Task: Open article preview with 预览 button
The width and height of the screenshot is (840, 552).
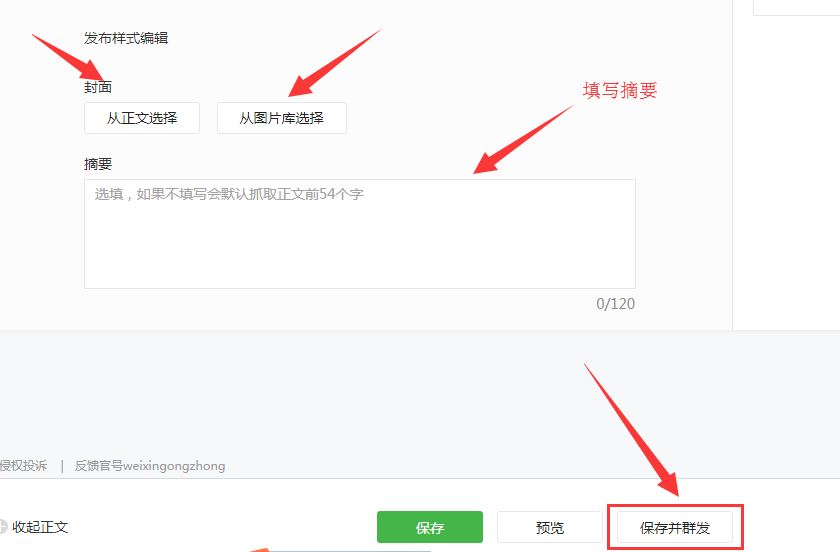Action: coord(550,527)
